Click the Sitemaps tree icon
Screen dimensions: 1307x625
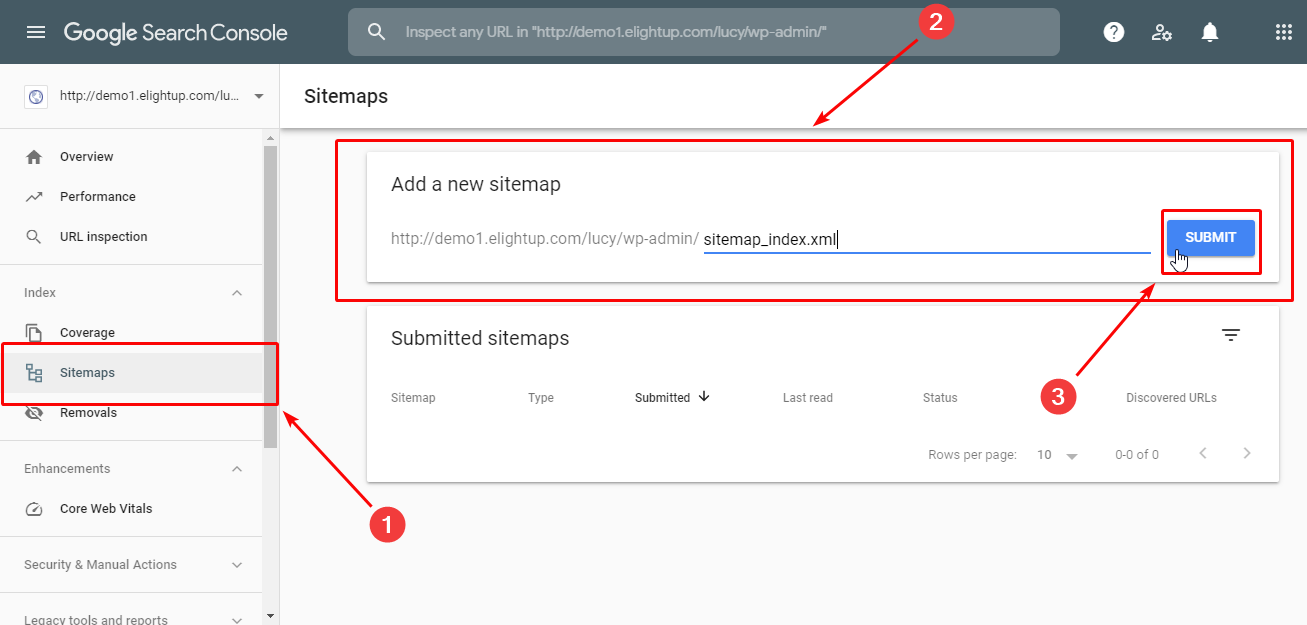pyautogui.click(x=34, y=373)
